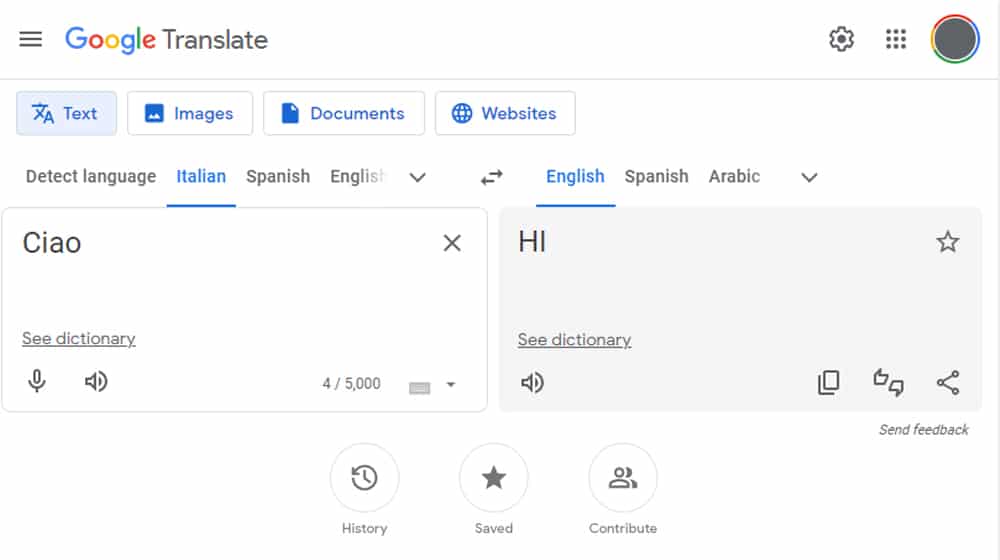Image resolution: width=1000 pixels, height=560 pixels.
Task: Select Spanish as source language
Action: click(278, 177)
